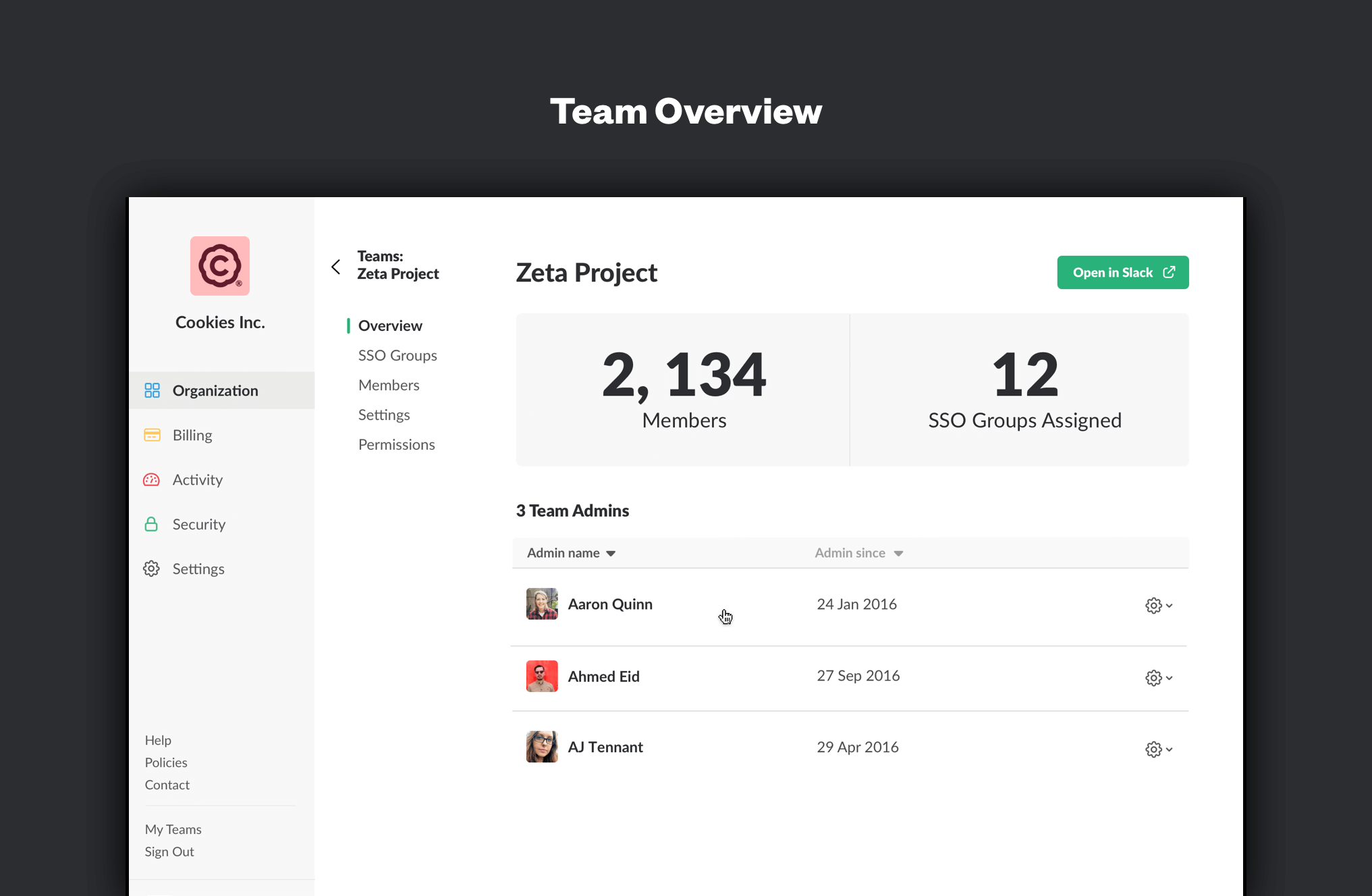The width and height of the screenshot is (1372, 896).
Task: Select the Members tab in team menu
Action: (389, 385)
